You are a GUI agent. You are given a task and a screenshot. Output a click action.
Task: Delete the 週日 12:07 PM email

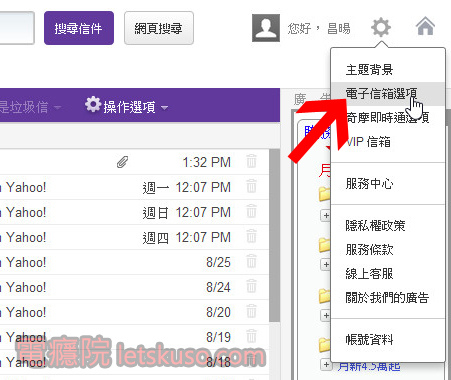point(251,211)
